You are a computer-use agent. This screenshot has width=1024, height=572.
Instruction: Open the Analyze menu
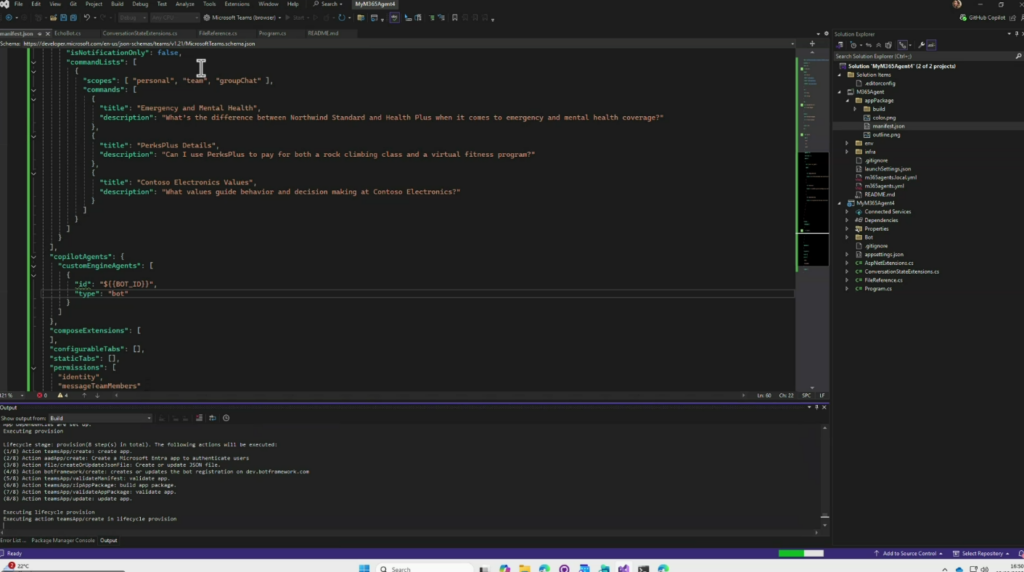(184, 4)
